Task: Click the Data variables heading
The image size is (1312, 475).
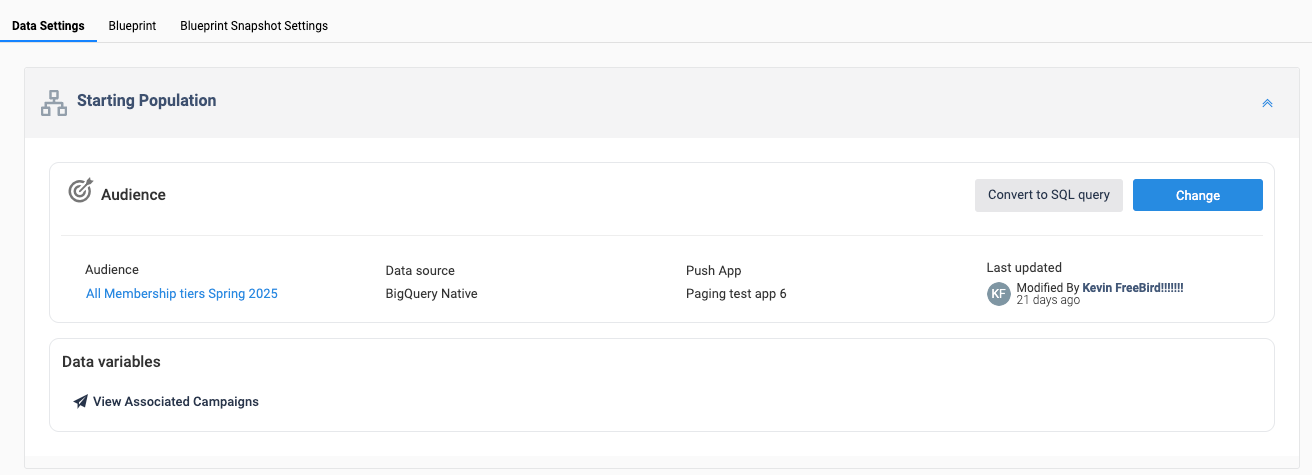Action: coord(111,362)
